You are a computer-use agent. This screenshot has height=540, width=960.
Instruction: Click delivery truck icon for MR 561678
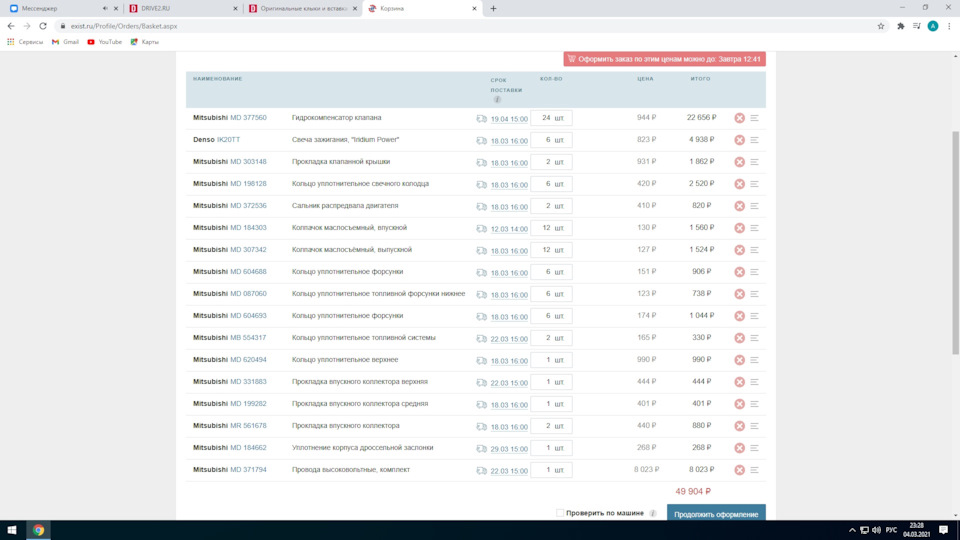481,427
